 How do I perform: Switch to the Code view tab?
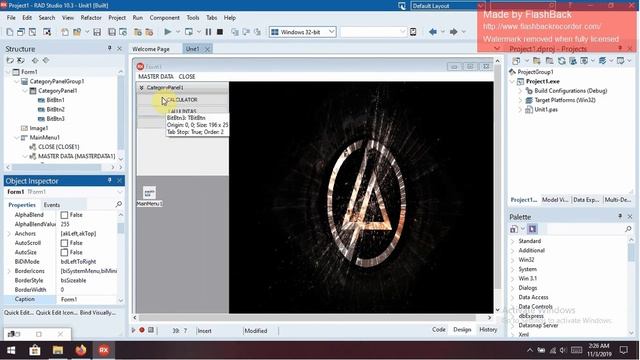coord(439,329)
